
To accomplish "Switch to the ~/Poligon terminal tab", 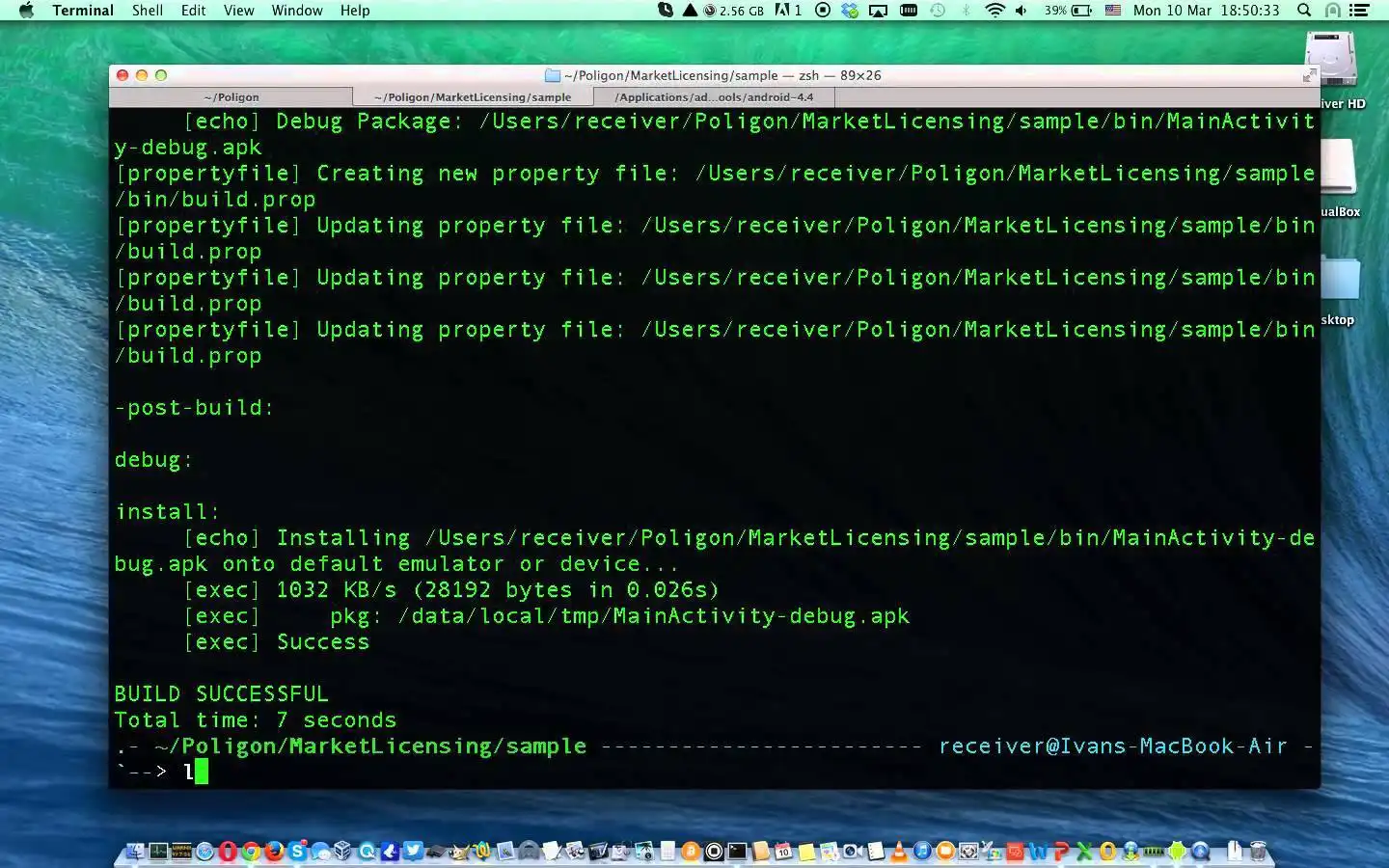I will click(x=231, y=97).
